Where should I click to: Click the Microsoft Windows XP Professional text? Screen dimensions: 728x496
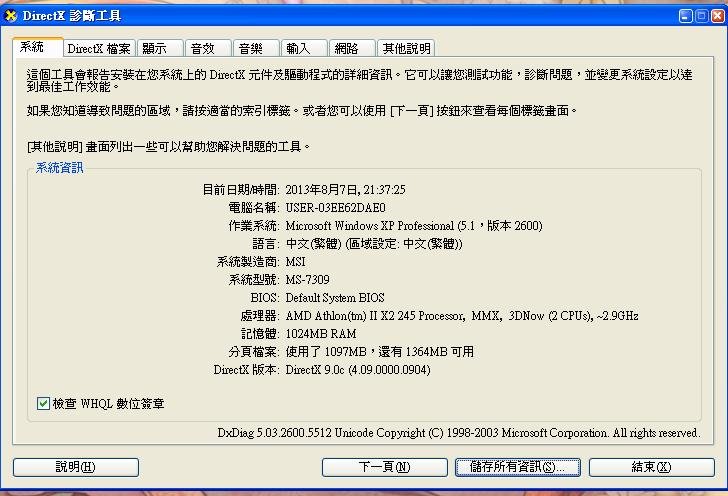[x=414, y=226]
